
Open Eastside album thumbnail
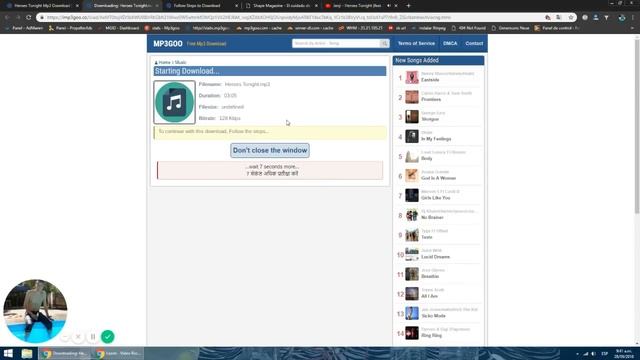pos(412,77)
